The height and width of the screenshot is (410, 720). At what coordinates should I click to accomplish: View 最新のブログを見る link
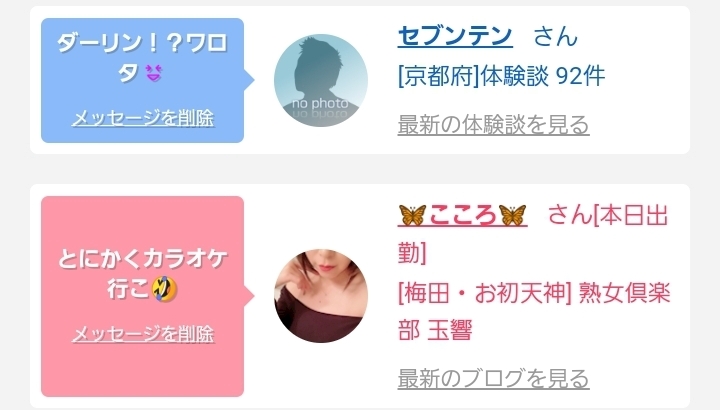(x=493, y=378)
